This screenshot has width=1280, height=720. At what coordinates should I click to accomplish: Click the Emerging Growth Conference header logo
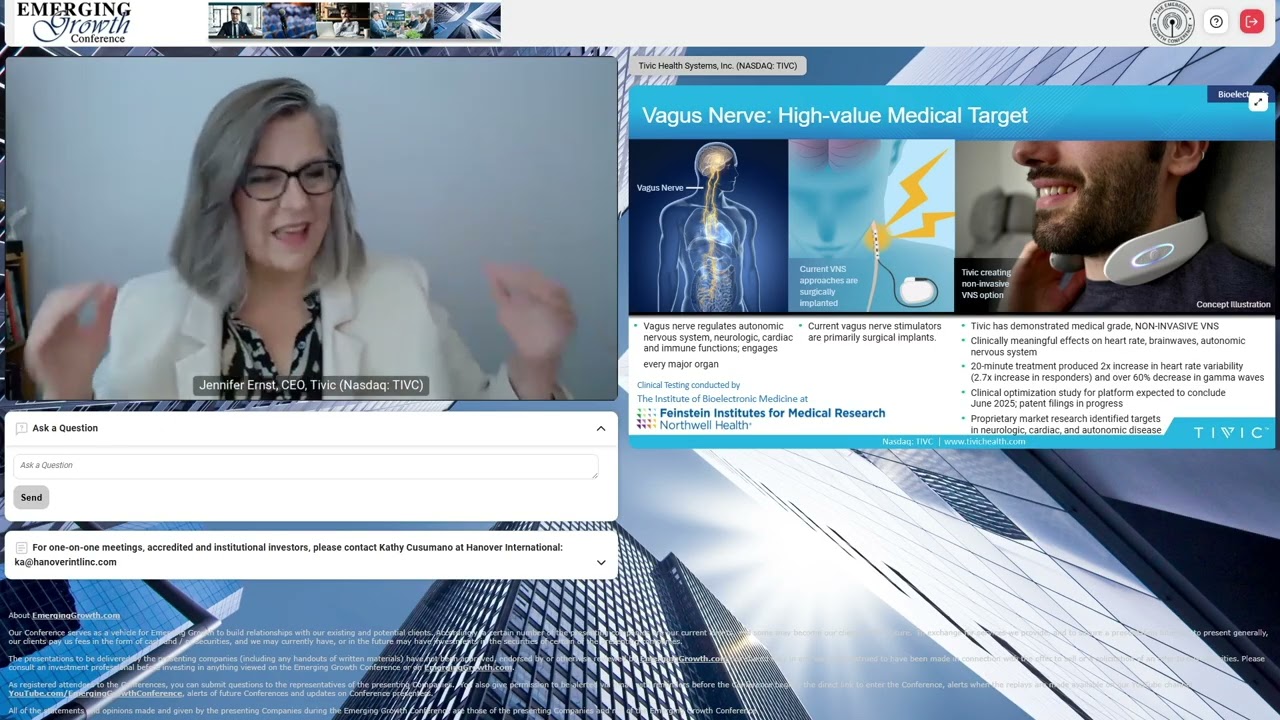click(x=73, y=22)
